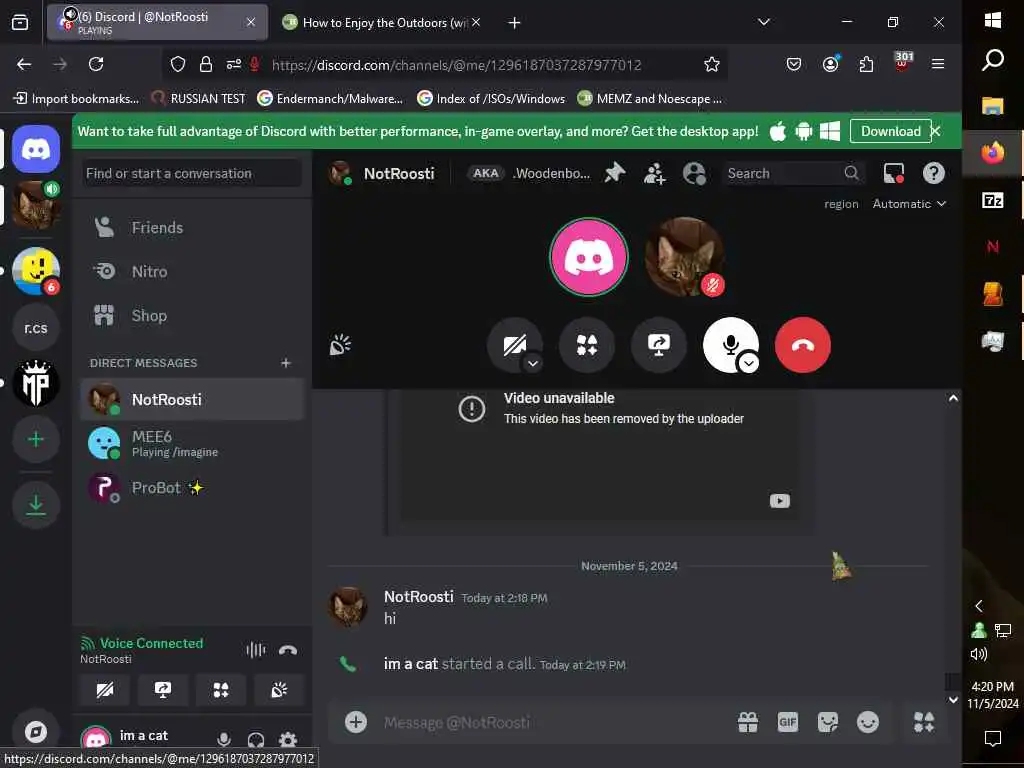Toggle noise suppression icon in voice panel
Image resolution: width=1024 pixels, height=768 pixels.
[x=255, y=650]
